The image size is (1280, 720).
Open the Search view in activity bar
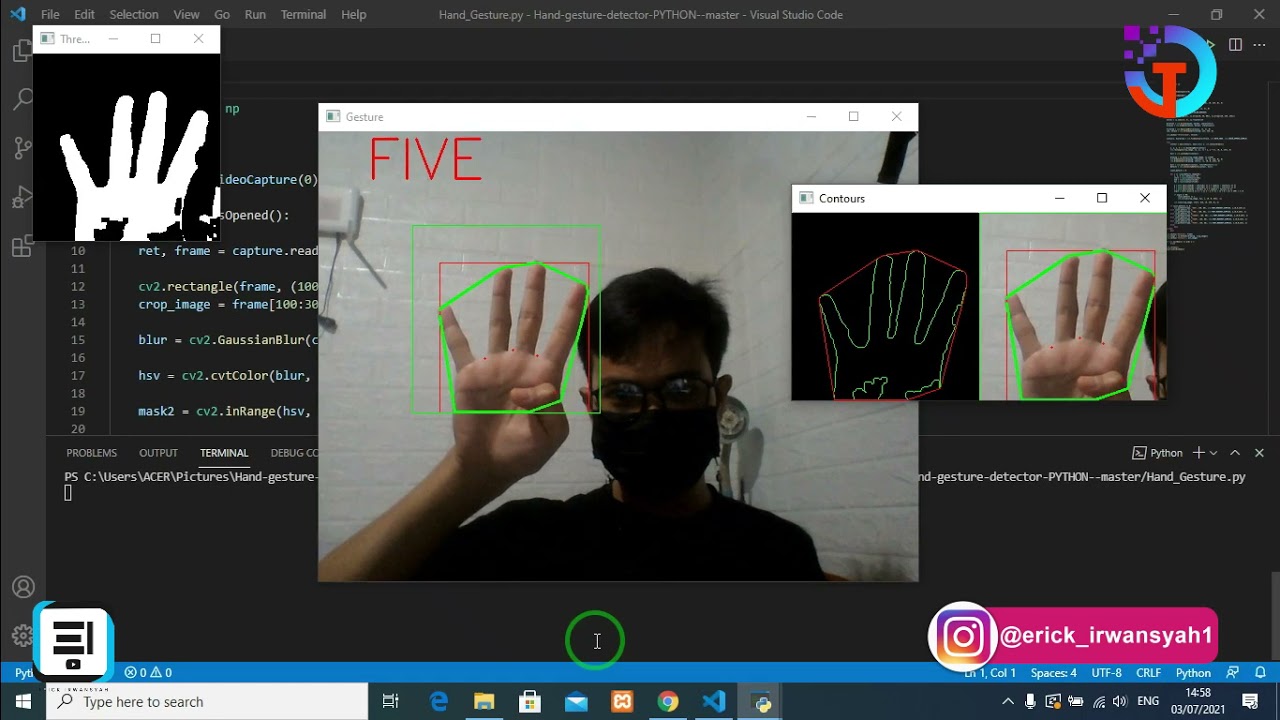(22, 100)
